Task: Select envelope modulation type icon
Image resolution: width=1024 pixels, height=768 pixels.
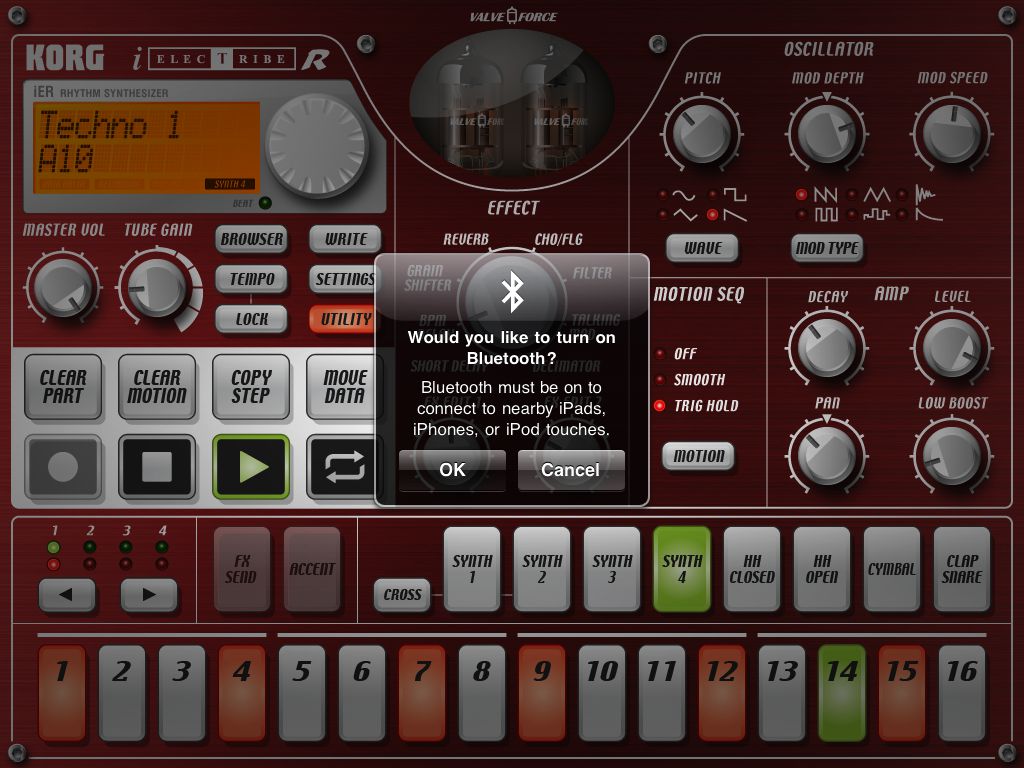Action: click(x=927, y=214)
